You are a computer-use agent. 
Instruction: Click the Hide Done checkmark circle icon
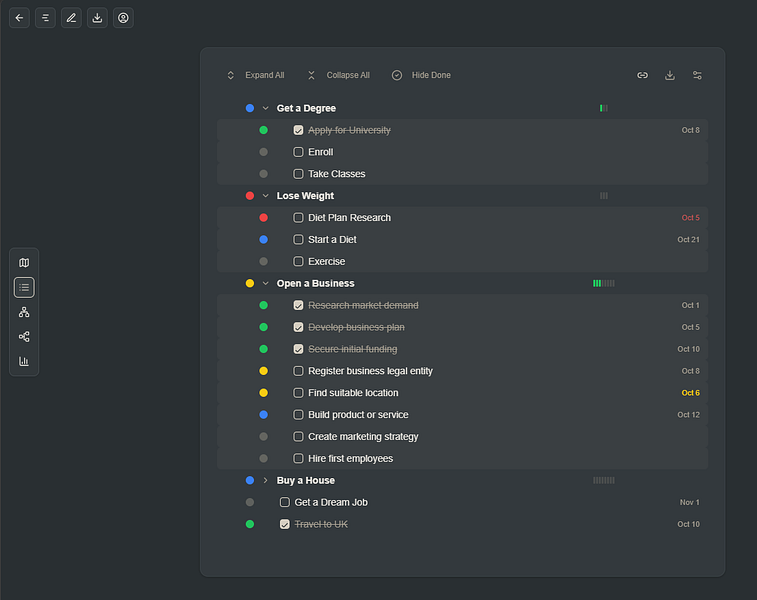pos(397,75)
